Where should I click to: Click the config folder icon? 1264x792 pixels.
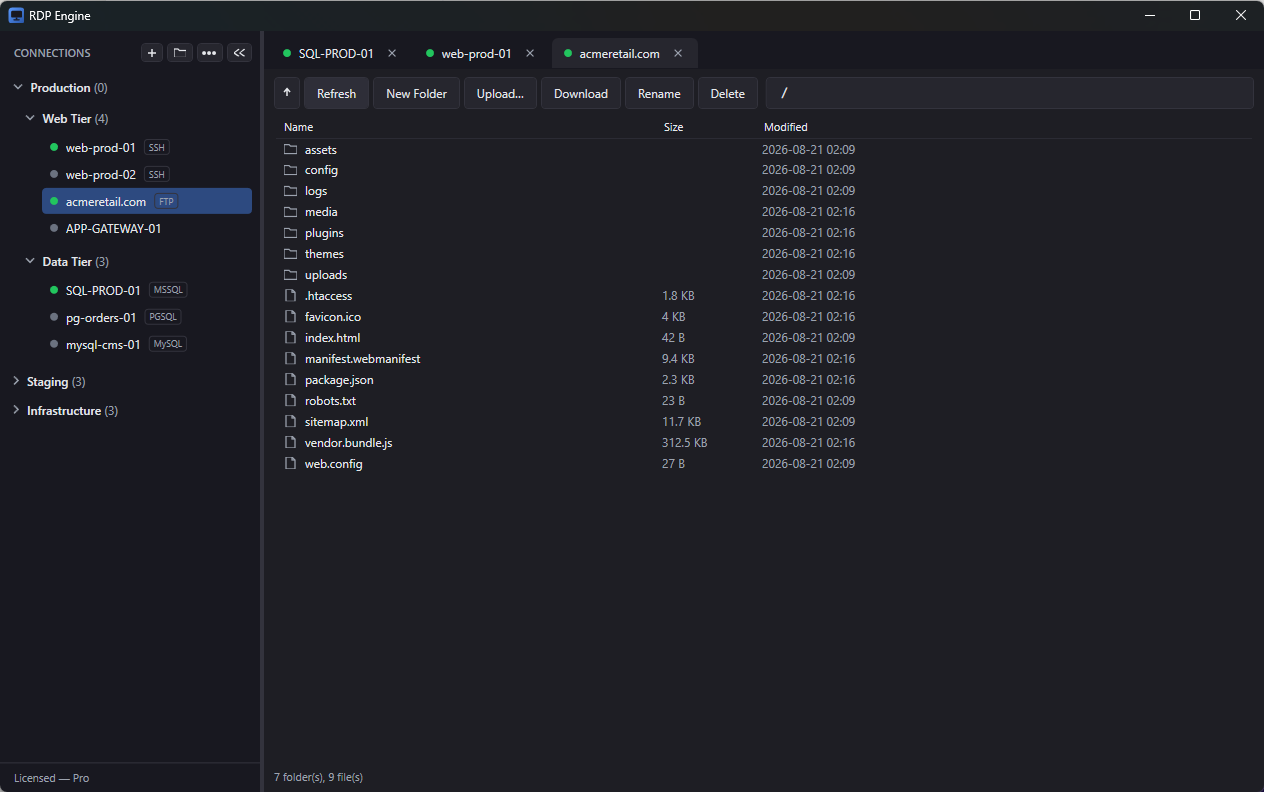click(x=291, y=170)
